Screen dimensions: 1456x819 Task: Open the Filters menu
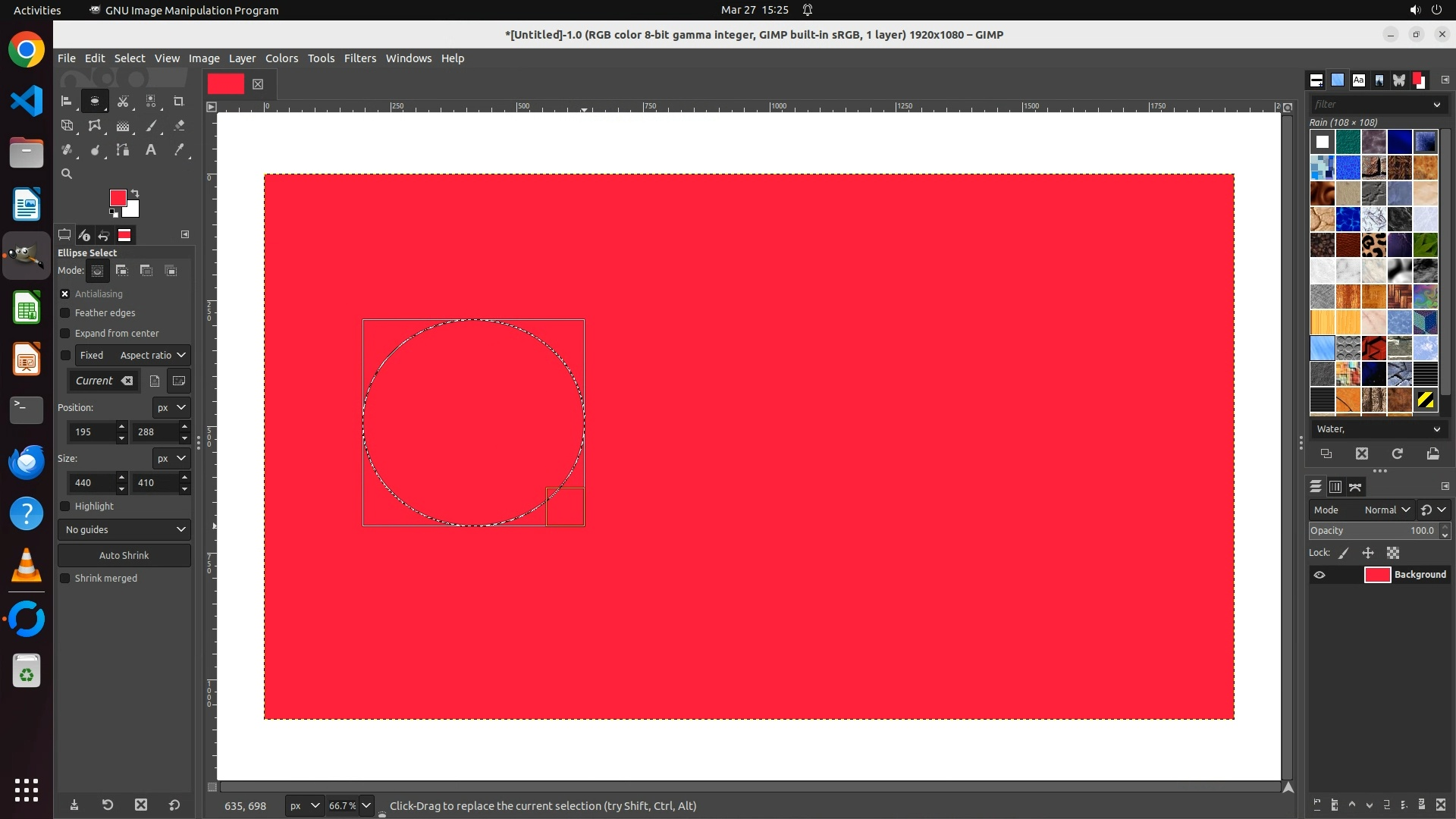pos(359,58)
